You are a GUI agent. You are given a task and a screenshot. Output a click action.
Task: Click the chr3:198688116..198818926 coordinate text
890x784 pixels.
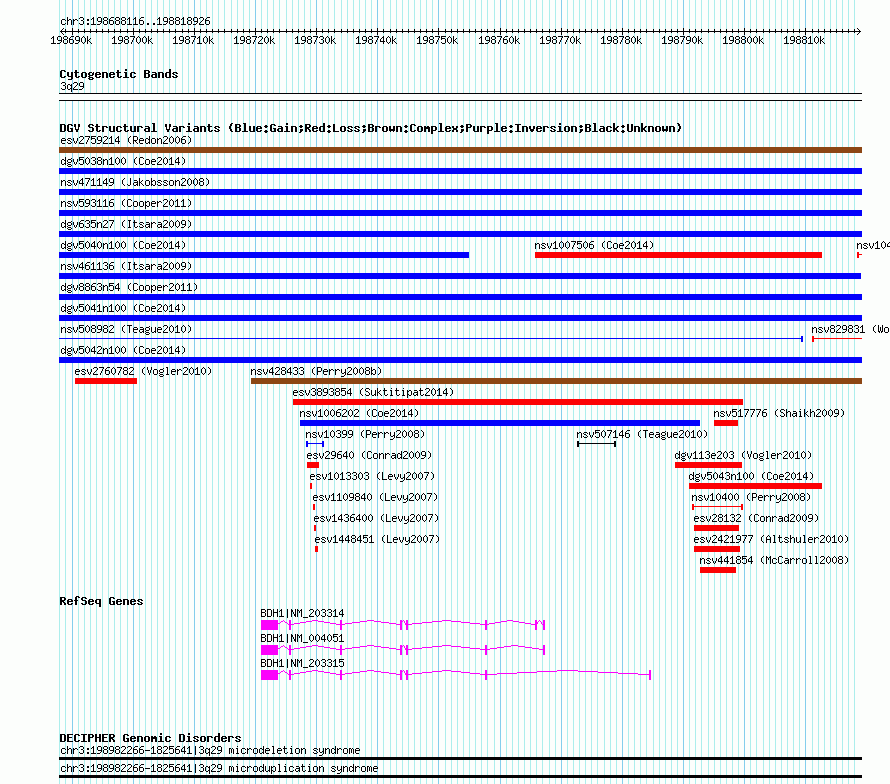135,21
